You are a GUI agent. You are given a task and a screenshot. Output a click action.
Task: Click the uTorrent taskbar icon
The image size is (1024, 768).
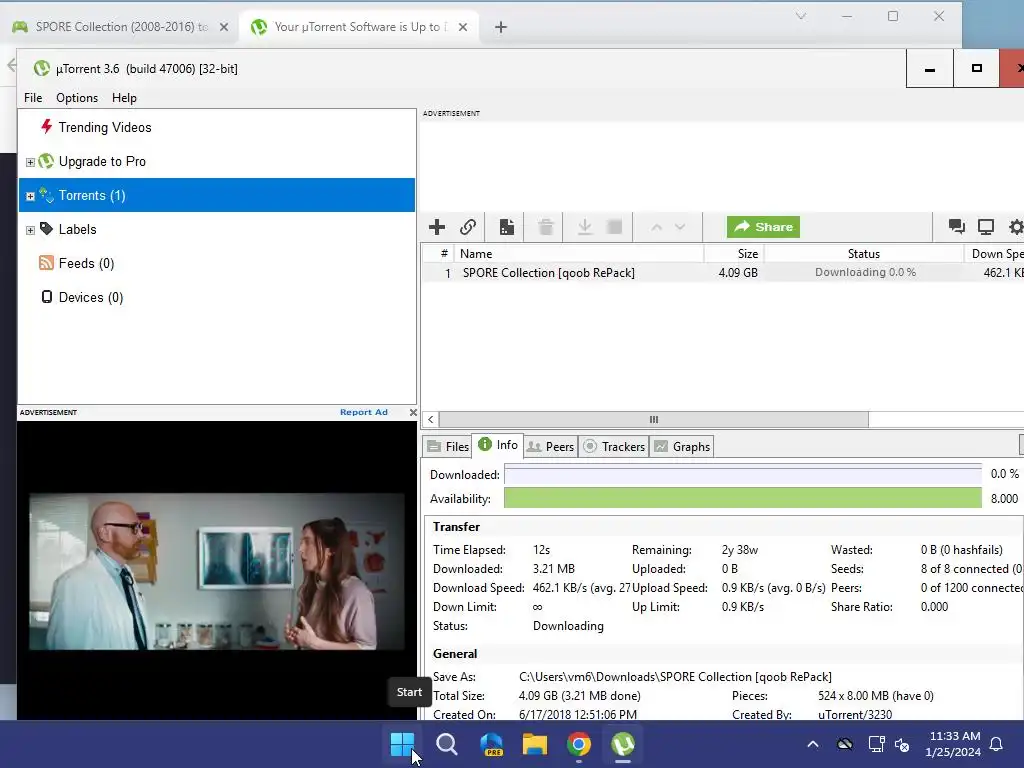(623, 744)
